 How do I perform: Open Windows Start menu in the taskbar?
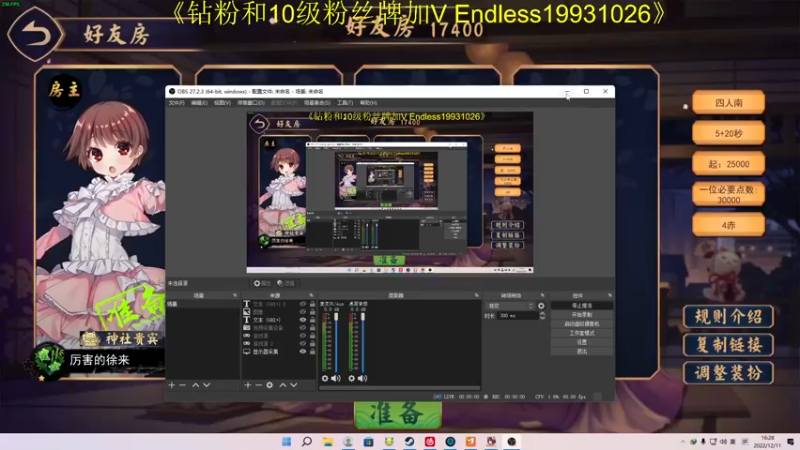click(286, 441)
